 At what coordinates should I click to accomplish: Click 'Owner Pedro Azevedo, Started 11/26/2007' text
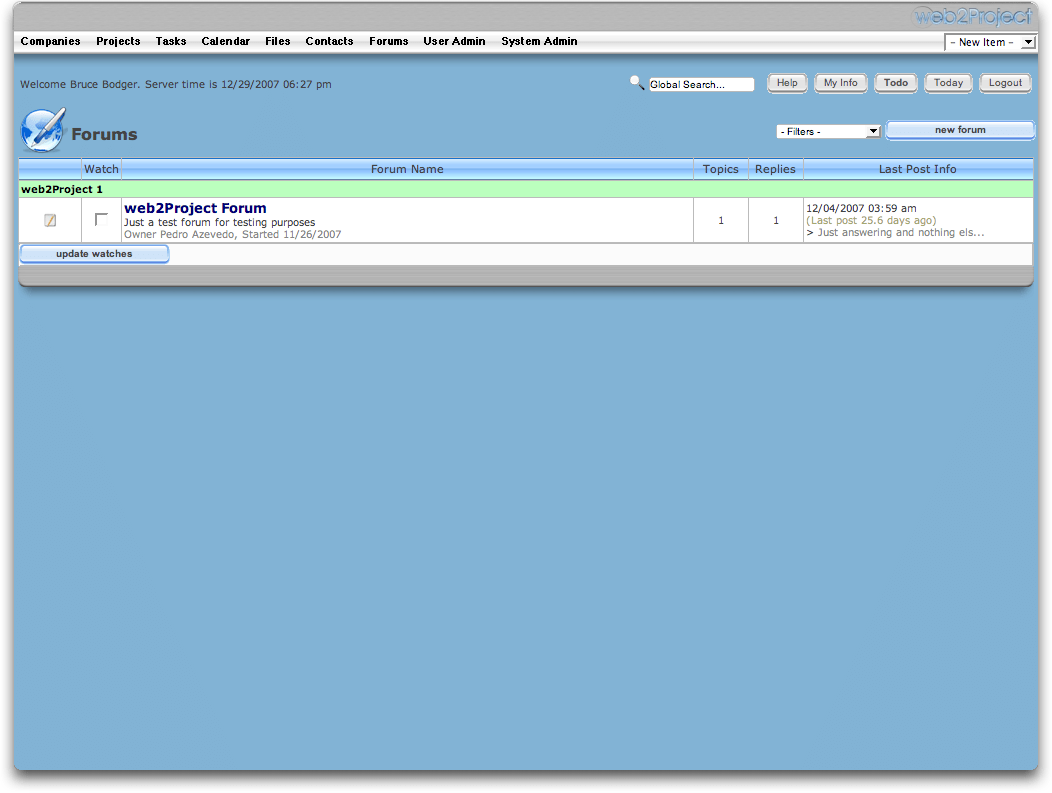click(x=232, y=235)
